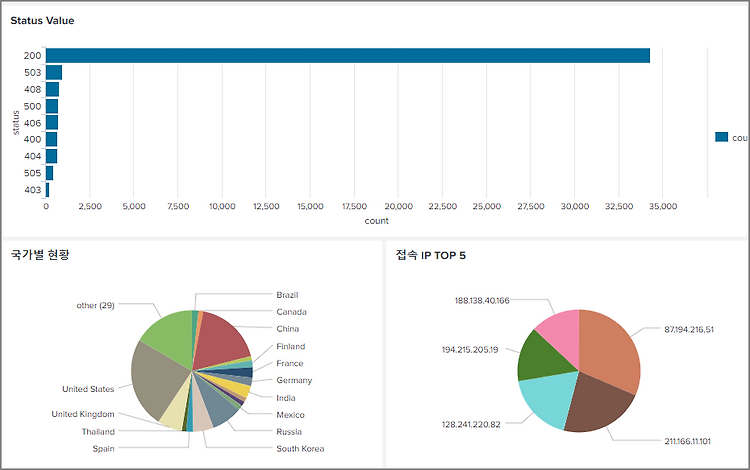Click the 200 status bar
750x470 pixels.
(348, 55)
